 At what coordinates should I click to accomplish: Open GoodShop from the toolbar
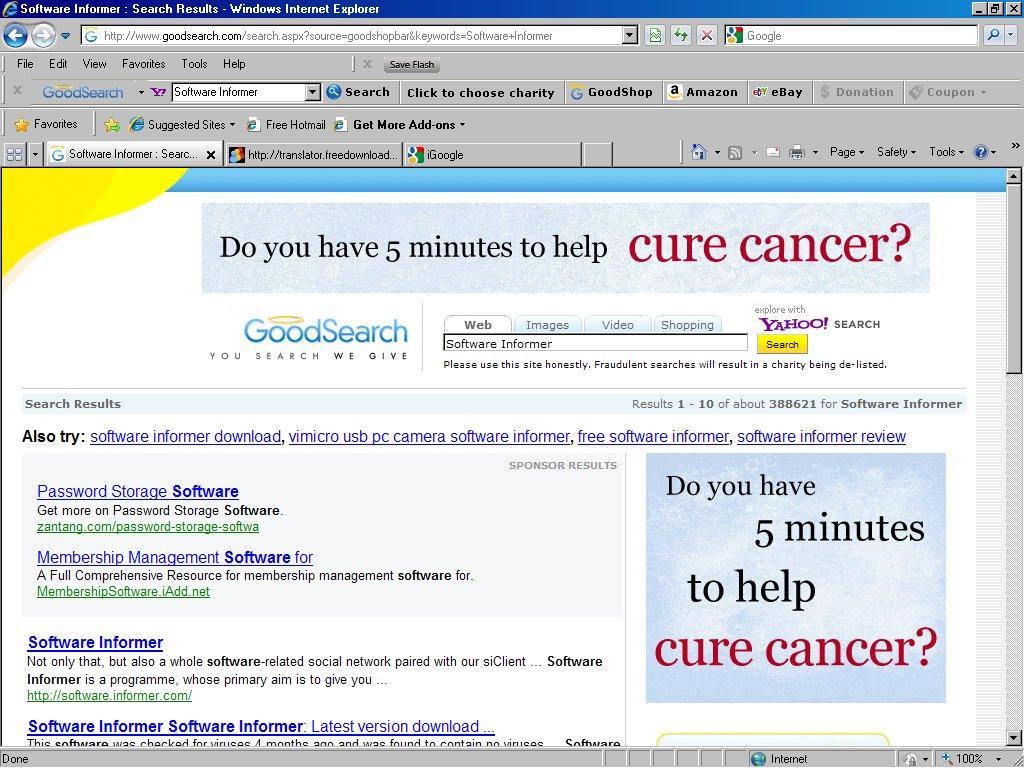click(x=611, y=92)
